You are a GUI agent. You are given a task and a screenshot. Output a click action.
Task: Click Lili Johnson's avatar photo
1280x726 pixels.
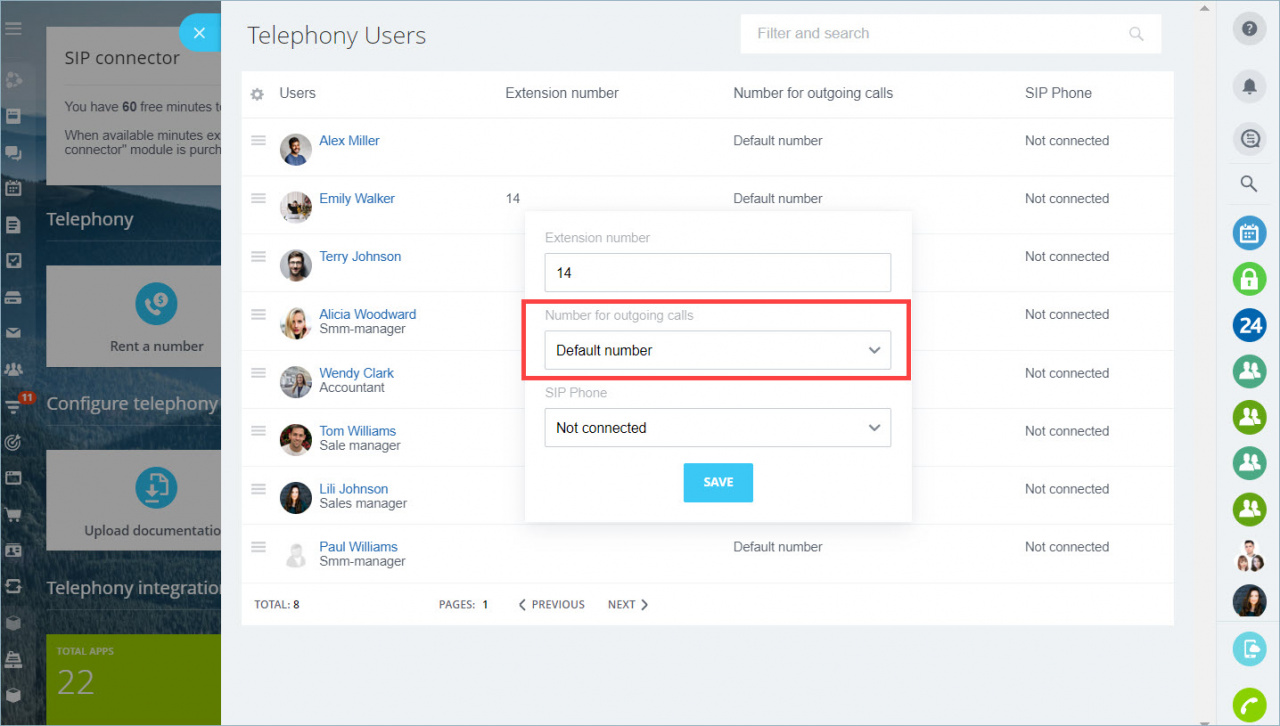pos(296,498)
